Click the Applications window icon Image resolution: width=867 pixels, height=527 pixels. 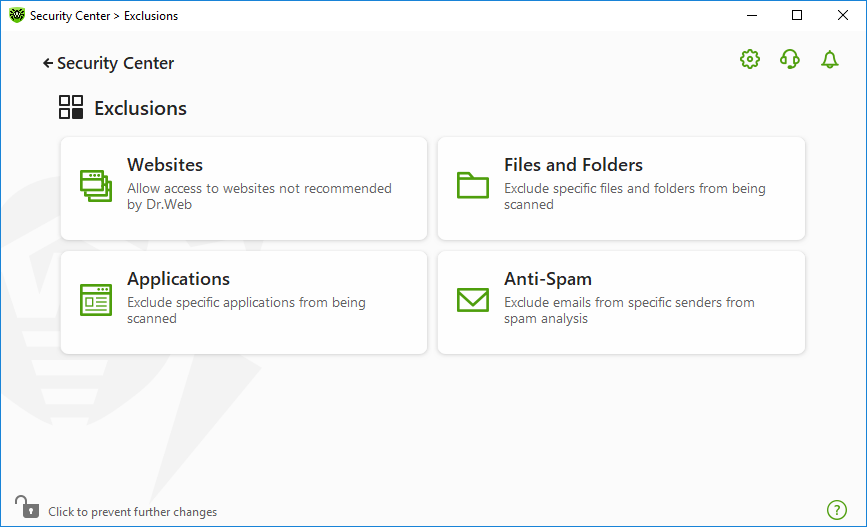pyautogui.click(x=96, y=300)
